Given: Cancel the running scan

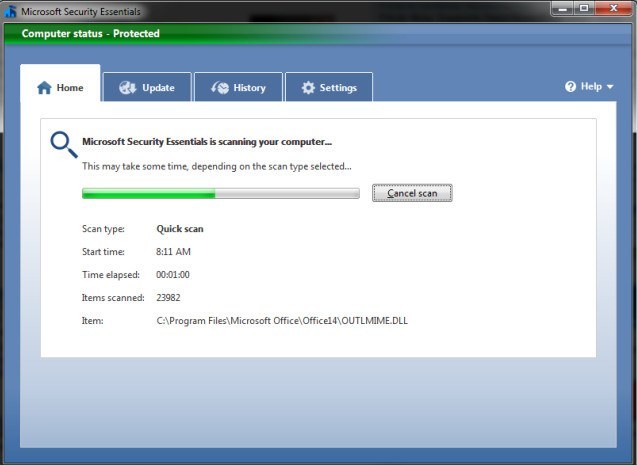Looking at the screenshot, I should 412,193.
